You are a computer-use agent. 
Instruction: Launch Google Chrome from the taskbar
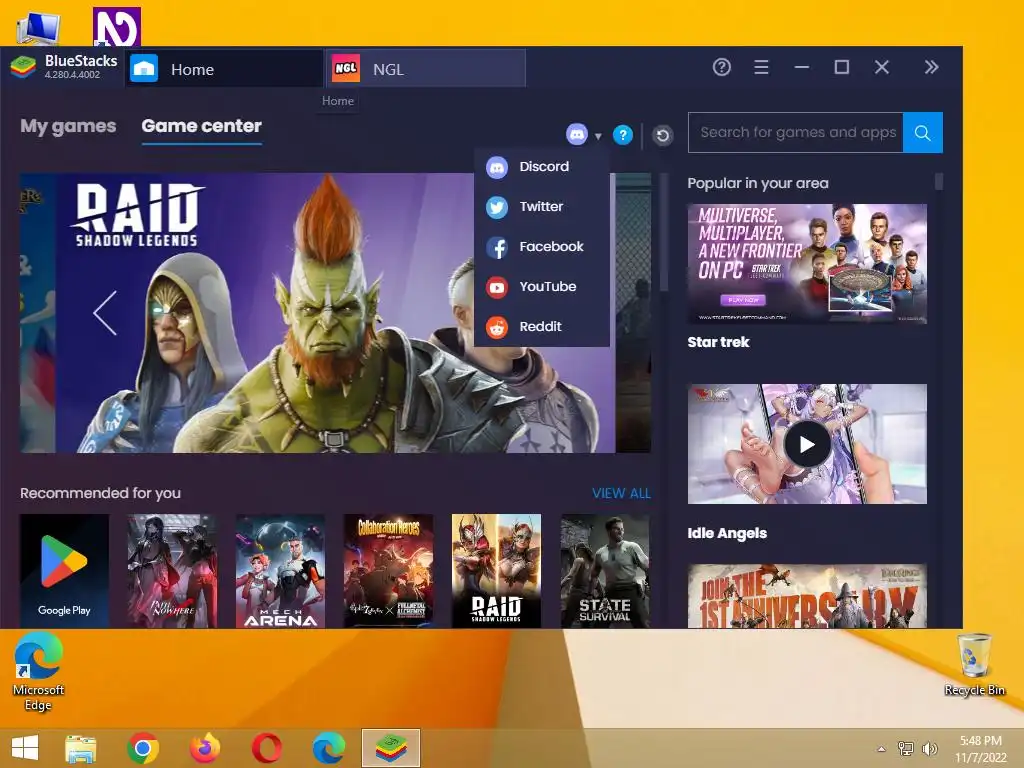143,748
